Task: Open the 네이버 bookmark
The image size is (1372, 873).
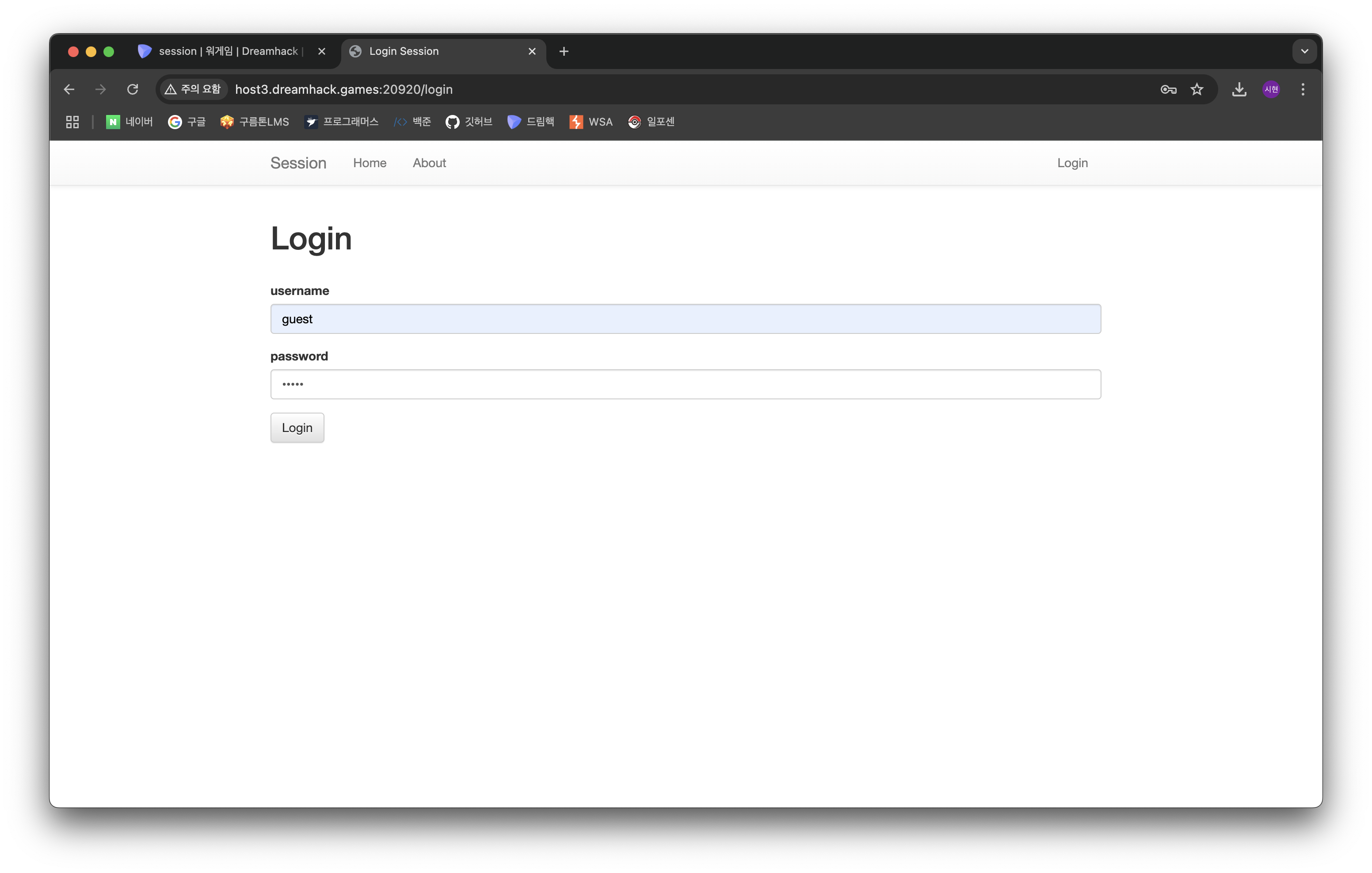Action: tap(130, 122)
